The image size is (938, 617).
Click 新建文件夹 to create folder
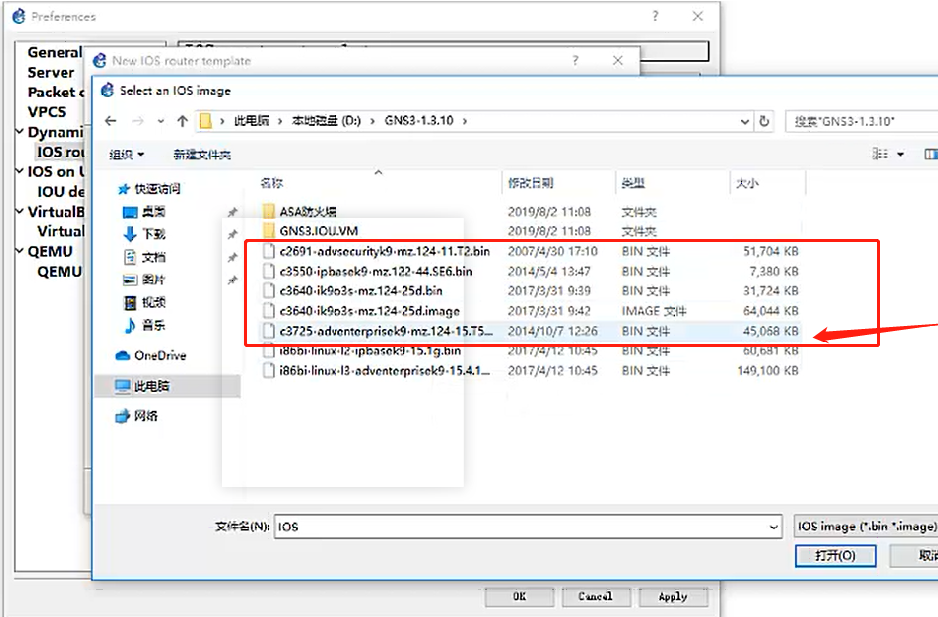(x=202, y=154)
